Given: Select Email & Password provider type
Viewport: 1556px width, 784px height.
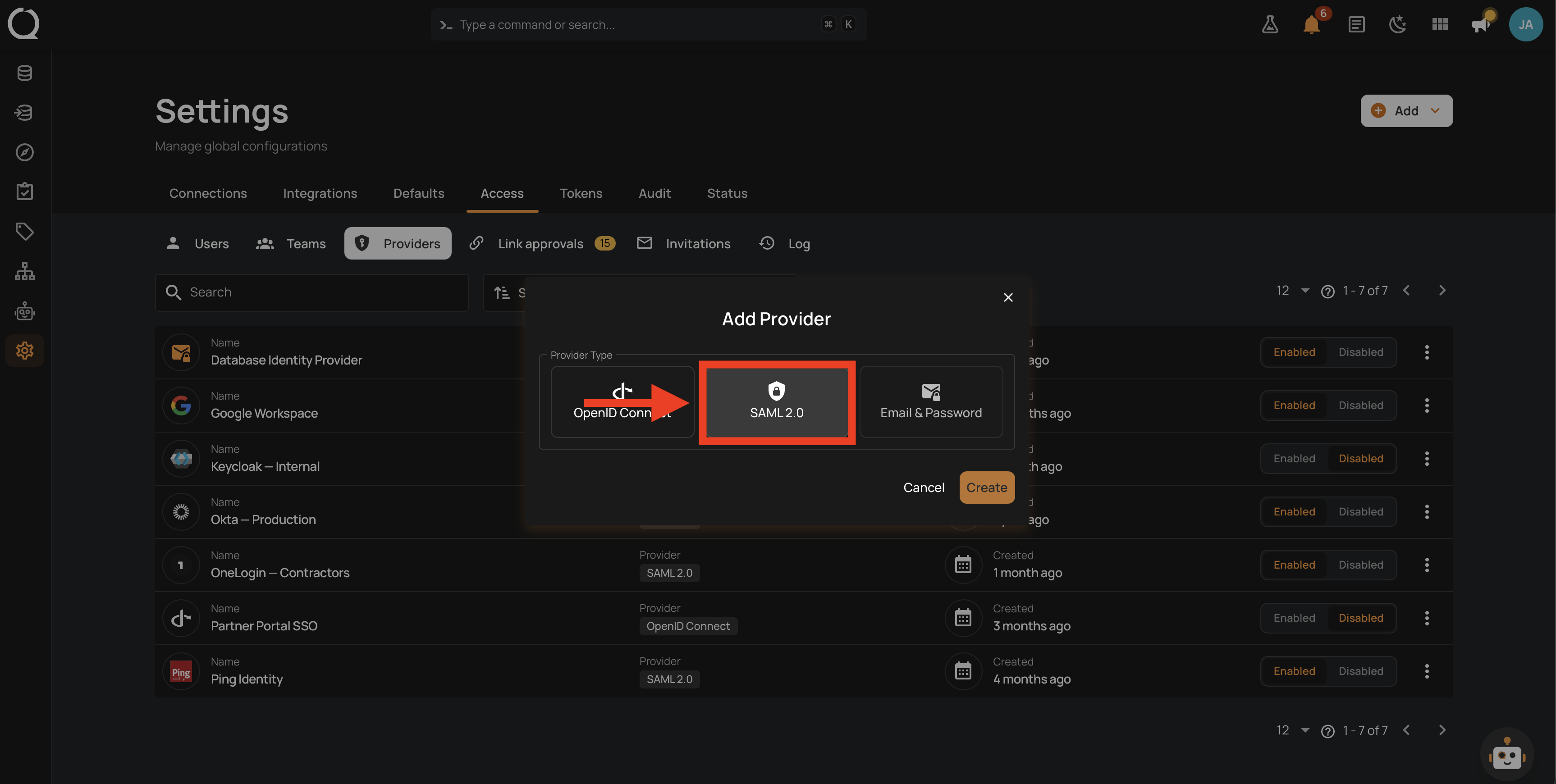Looking at the screenshot, I should tap(931, 401).
